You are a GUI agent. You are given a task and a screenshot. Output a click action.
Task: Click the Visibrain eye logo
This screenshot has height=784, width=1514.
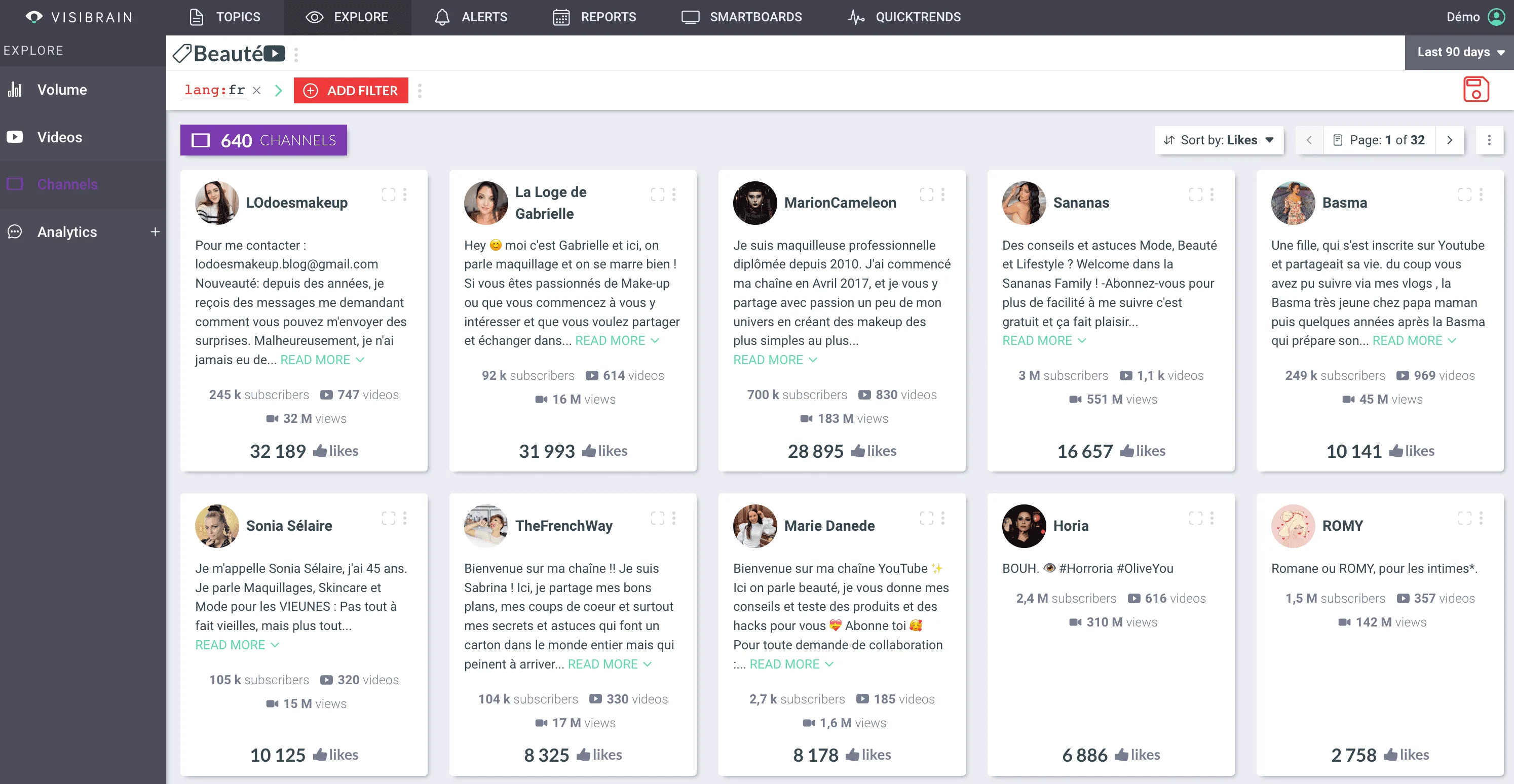tap(34, 17)
